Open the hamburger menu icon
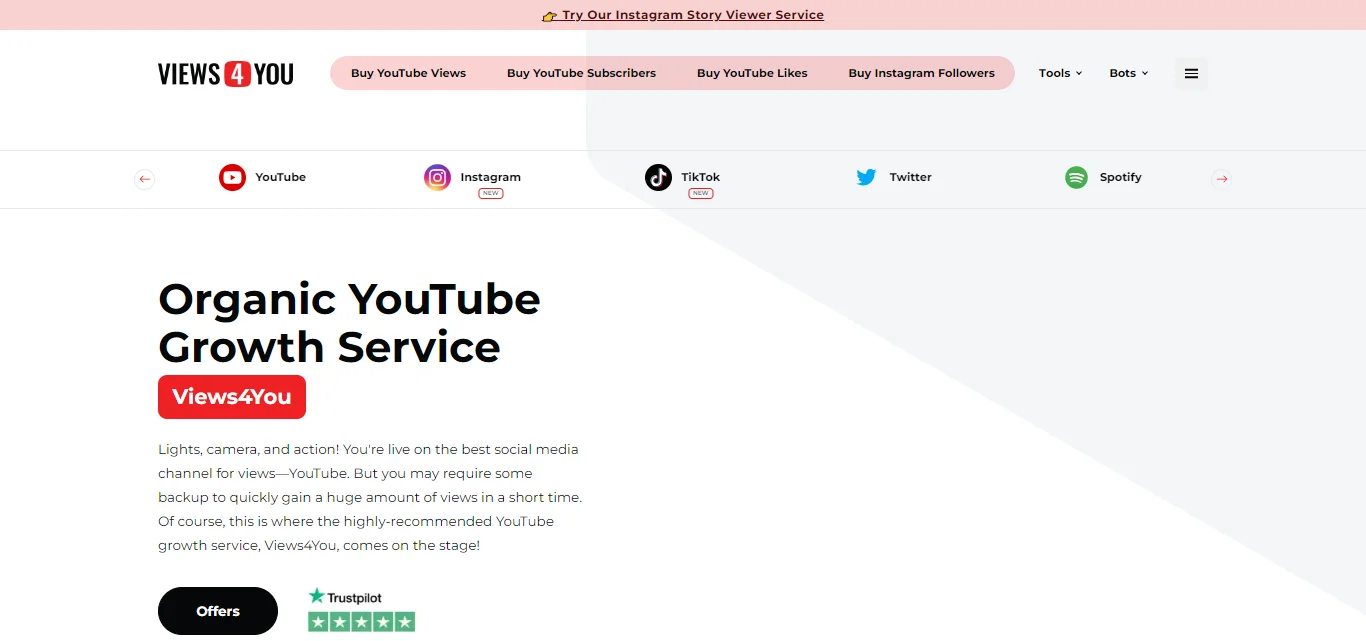 click(1191, 74)
